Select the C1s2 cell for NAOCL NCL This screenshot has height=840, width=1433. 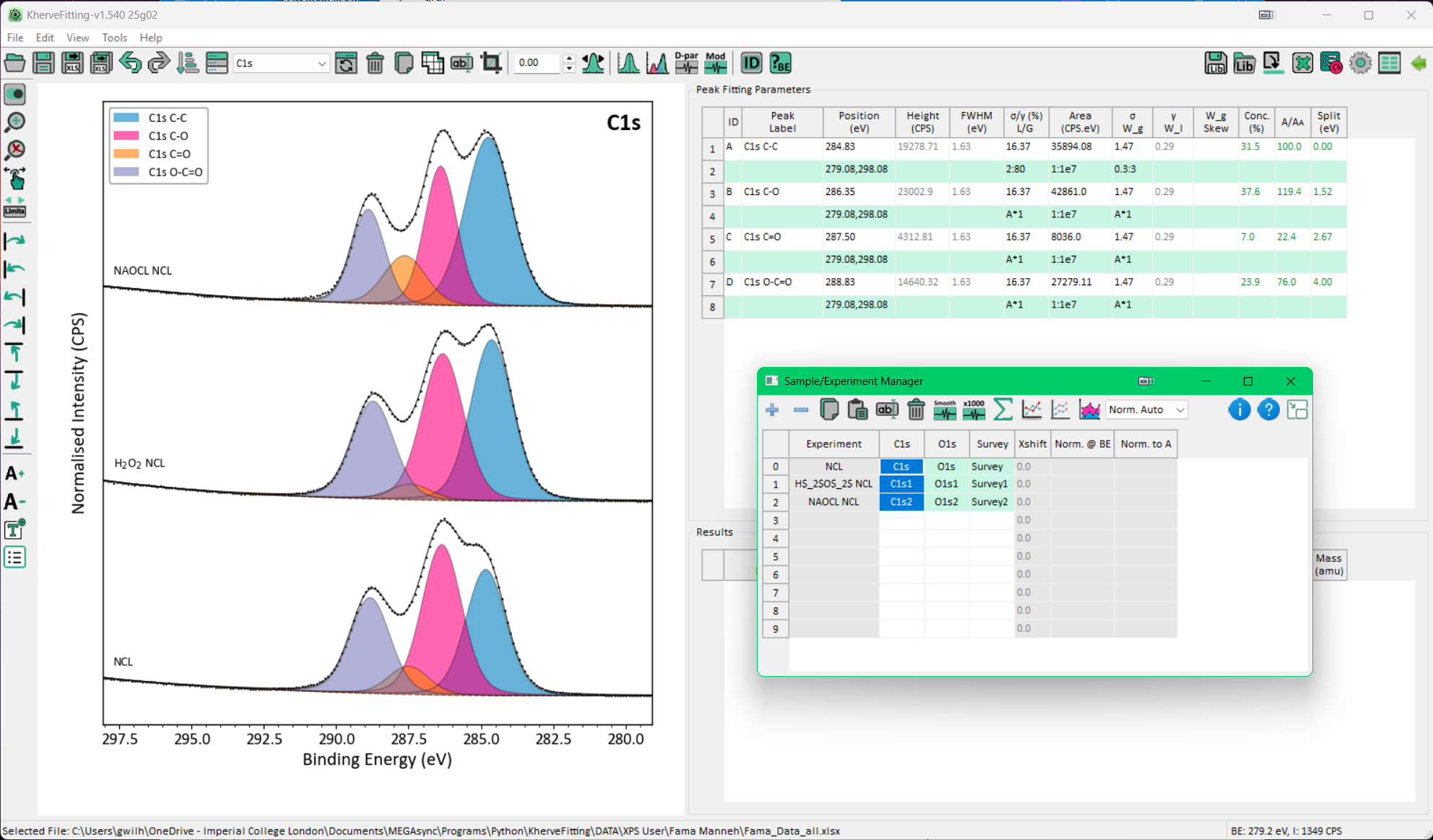[901, 502]
